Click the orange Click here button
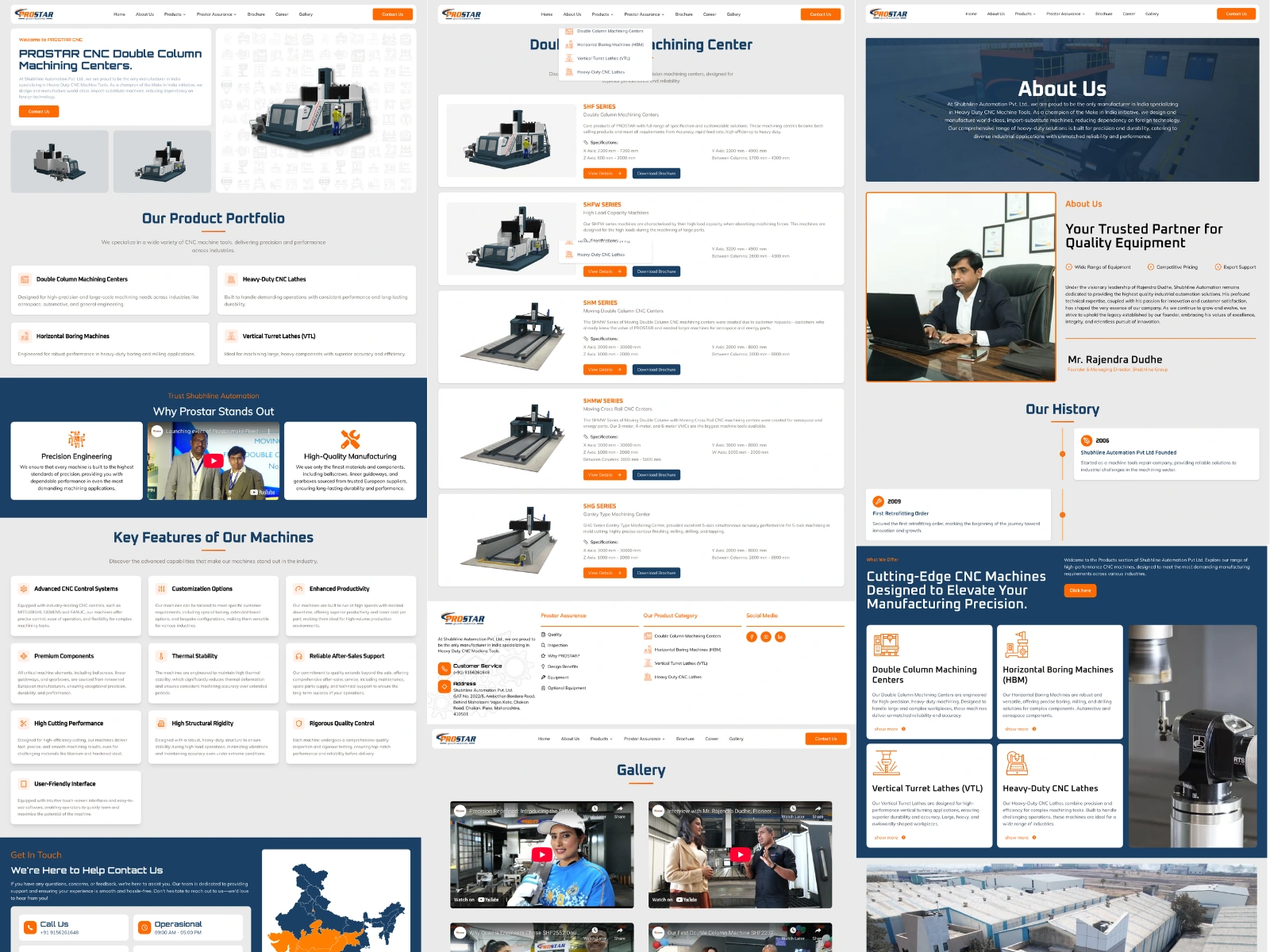 [x=1080, y=590]
